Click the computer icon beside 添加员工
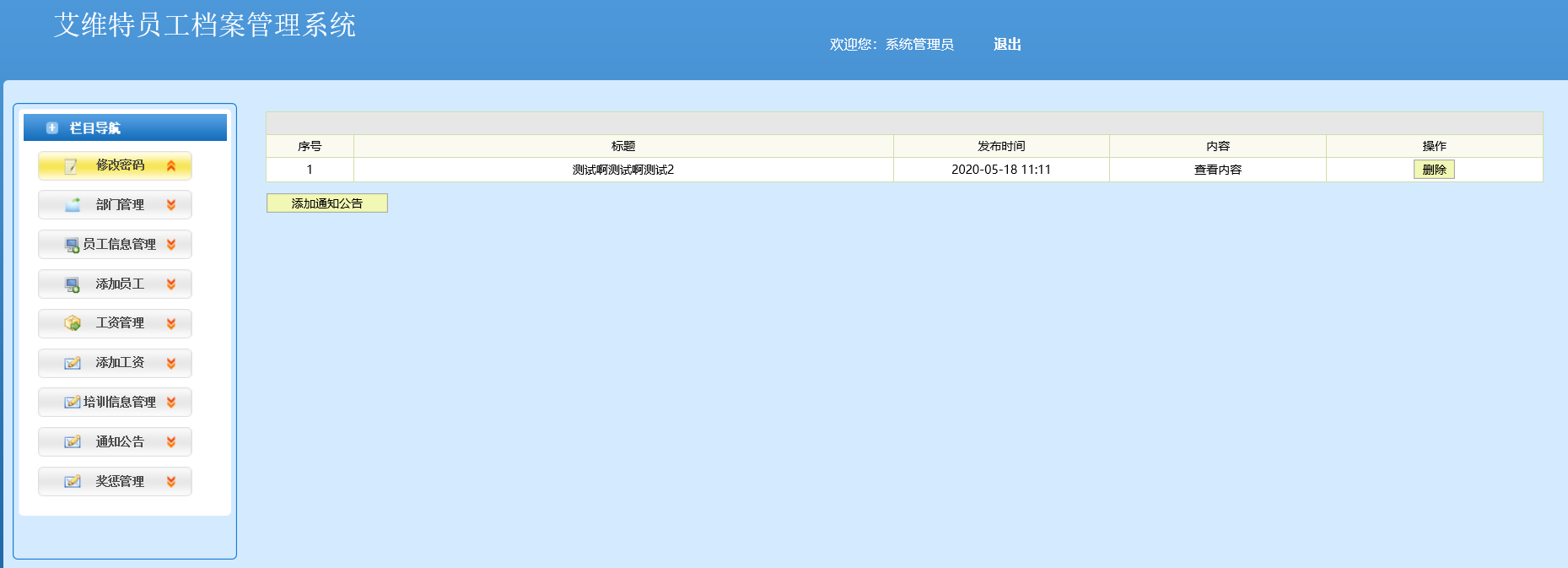 point(73,285)
